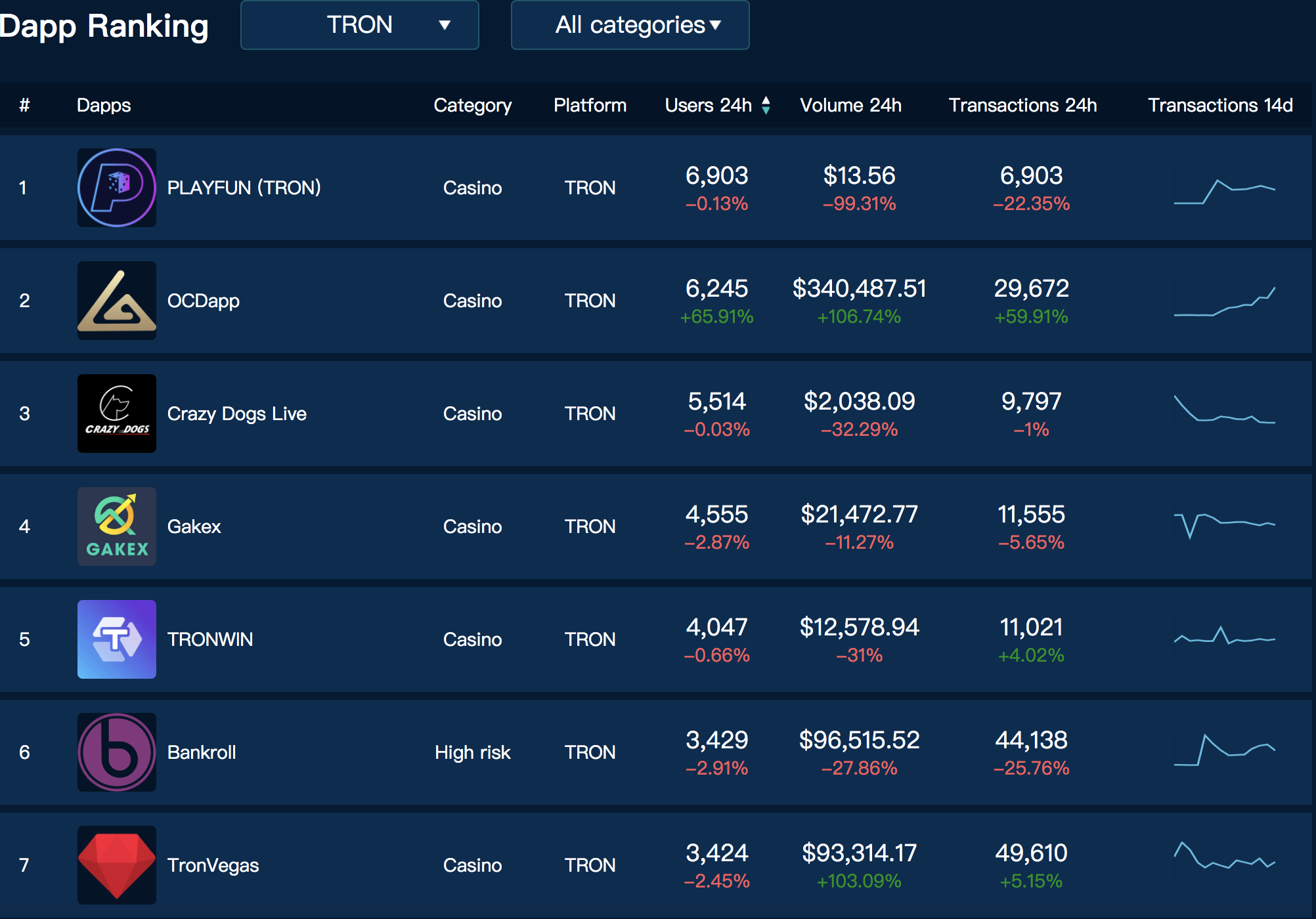This screenshot has width=1316, height=919.
Task: Click the OCDapp gold triangle logo
Action: coord(117,301)
